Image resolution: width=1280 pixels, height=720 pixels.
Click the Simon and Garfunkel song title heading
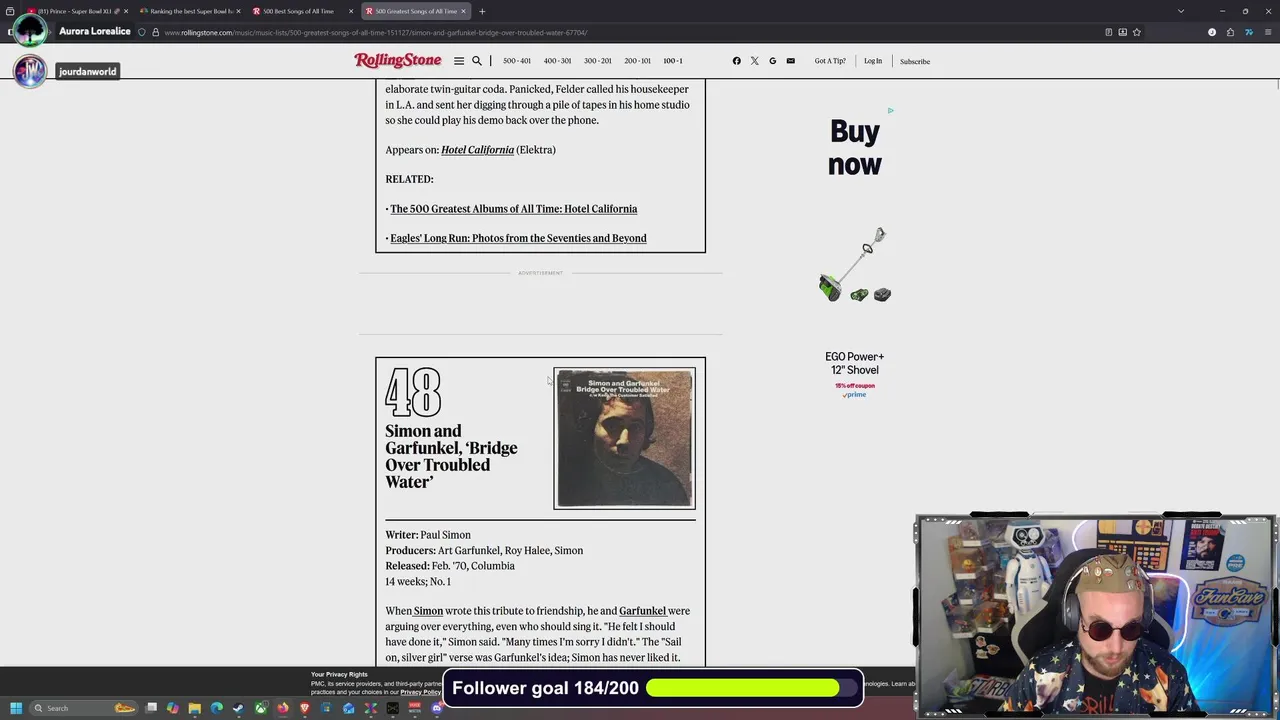451,456
